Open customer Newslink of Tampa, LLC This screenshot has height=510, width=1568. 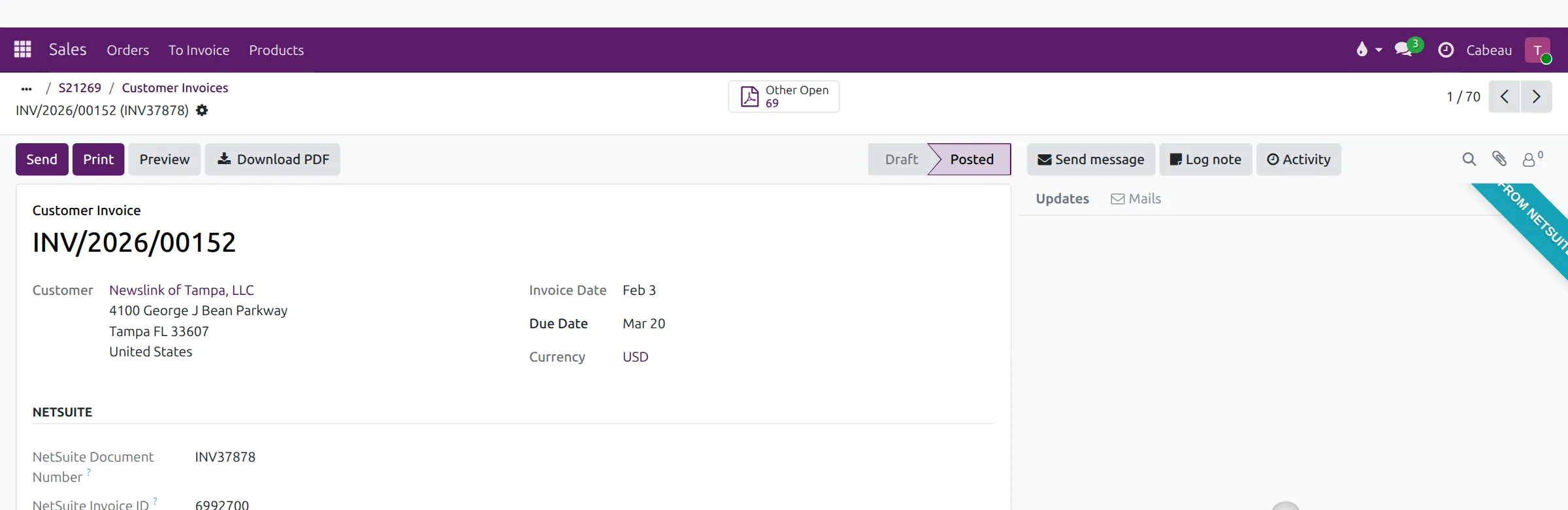(x=182, y=290)
